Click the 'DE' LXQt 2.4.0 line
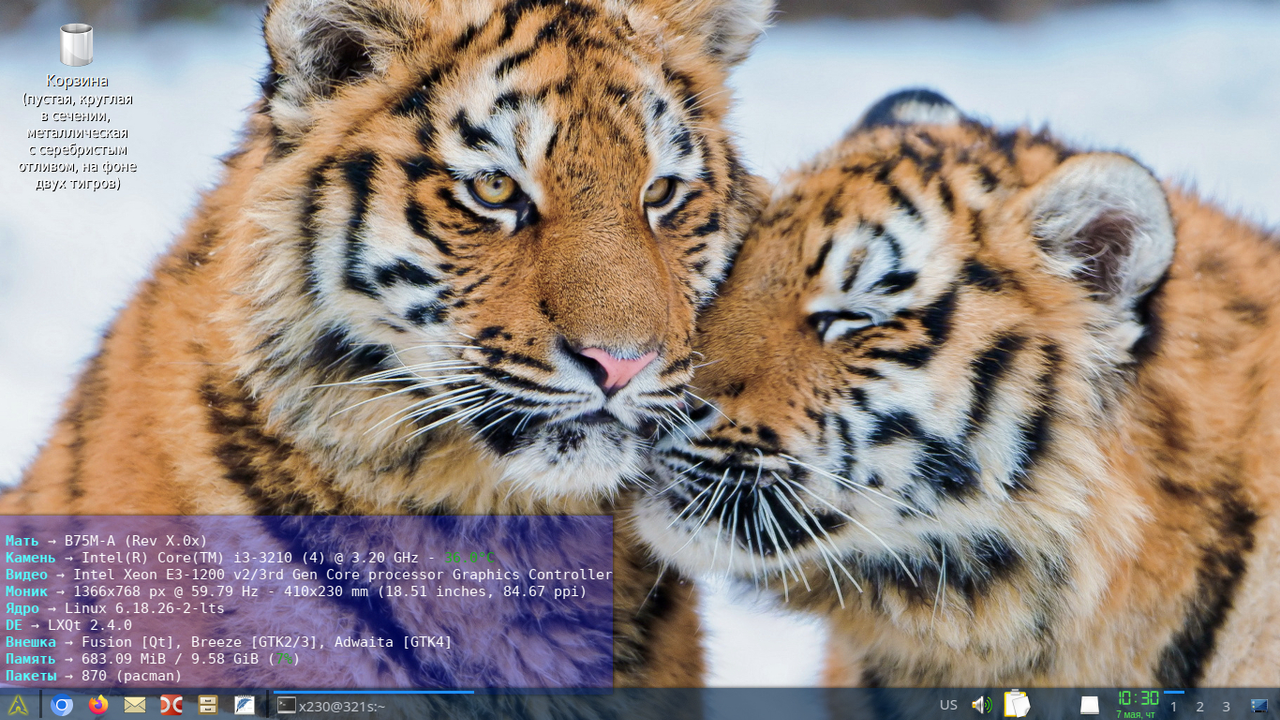Screen dimensions: 1280x720 (68, 626)
